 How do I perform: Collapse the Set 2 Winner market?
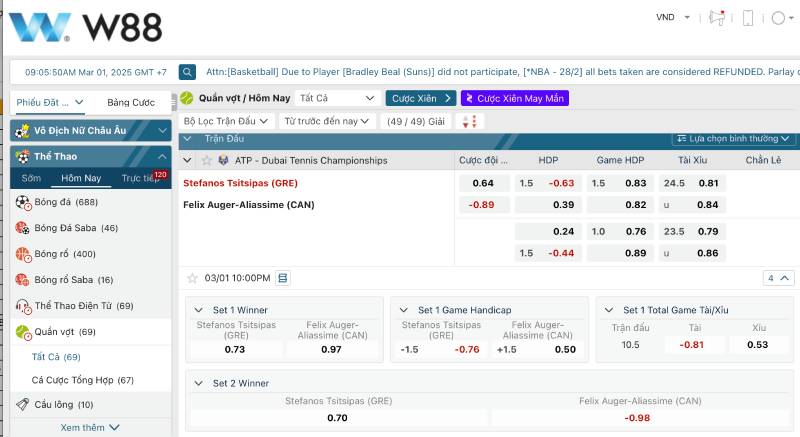click(199, 383)
